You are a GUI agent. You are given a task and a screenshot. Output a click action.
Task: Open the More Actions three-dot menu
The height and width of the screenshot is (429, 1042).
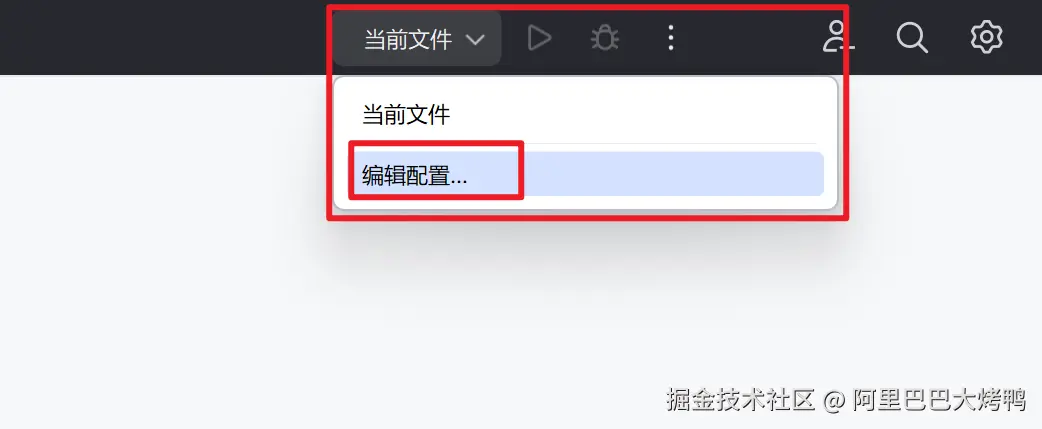[671, 39]
